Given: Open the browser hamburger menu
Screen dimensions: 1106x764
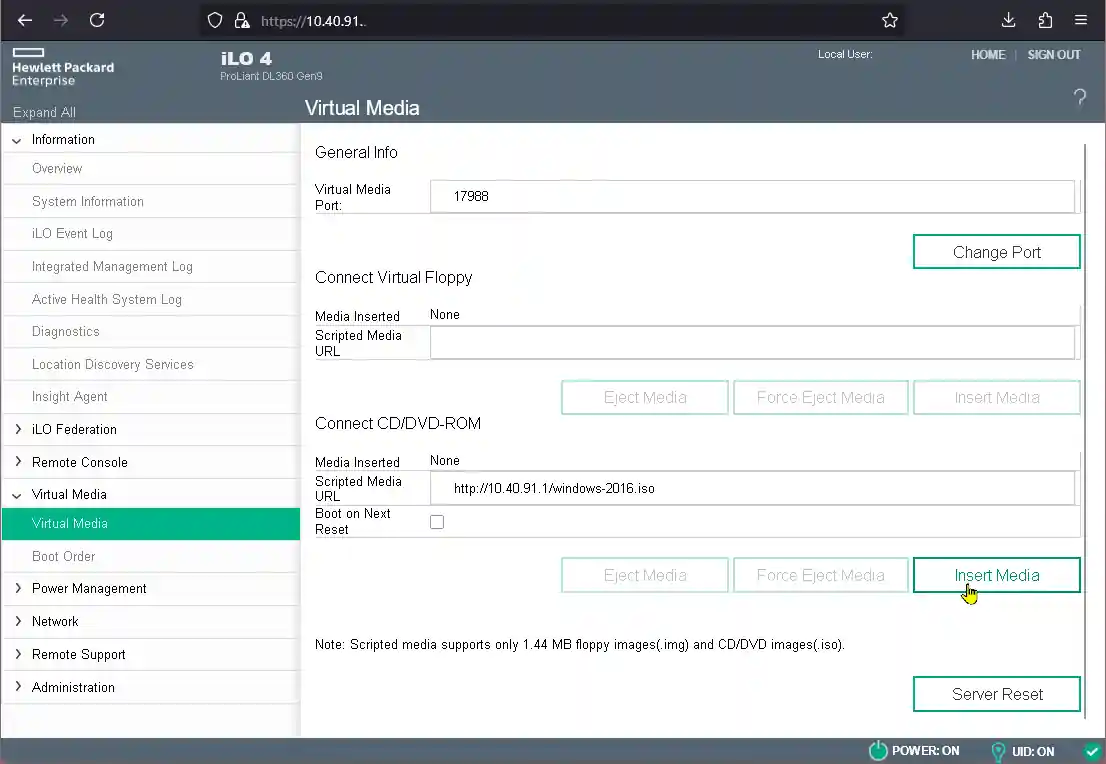Looking at the screenshot, I should (1081, 20).
